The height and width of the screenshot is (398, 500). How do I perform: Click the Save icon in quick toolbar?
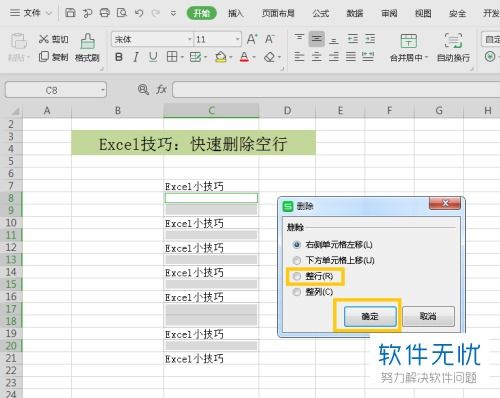coord(70,13)
